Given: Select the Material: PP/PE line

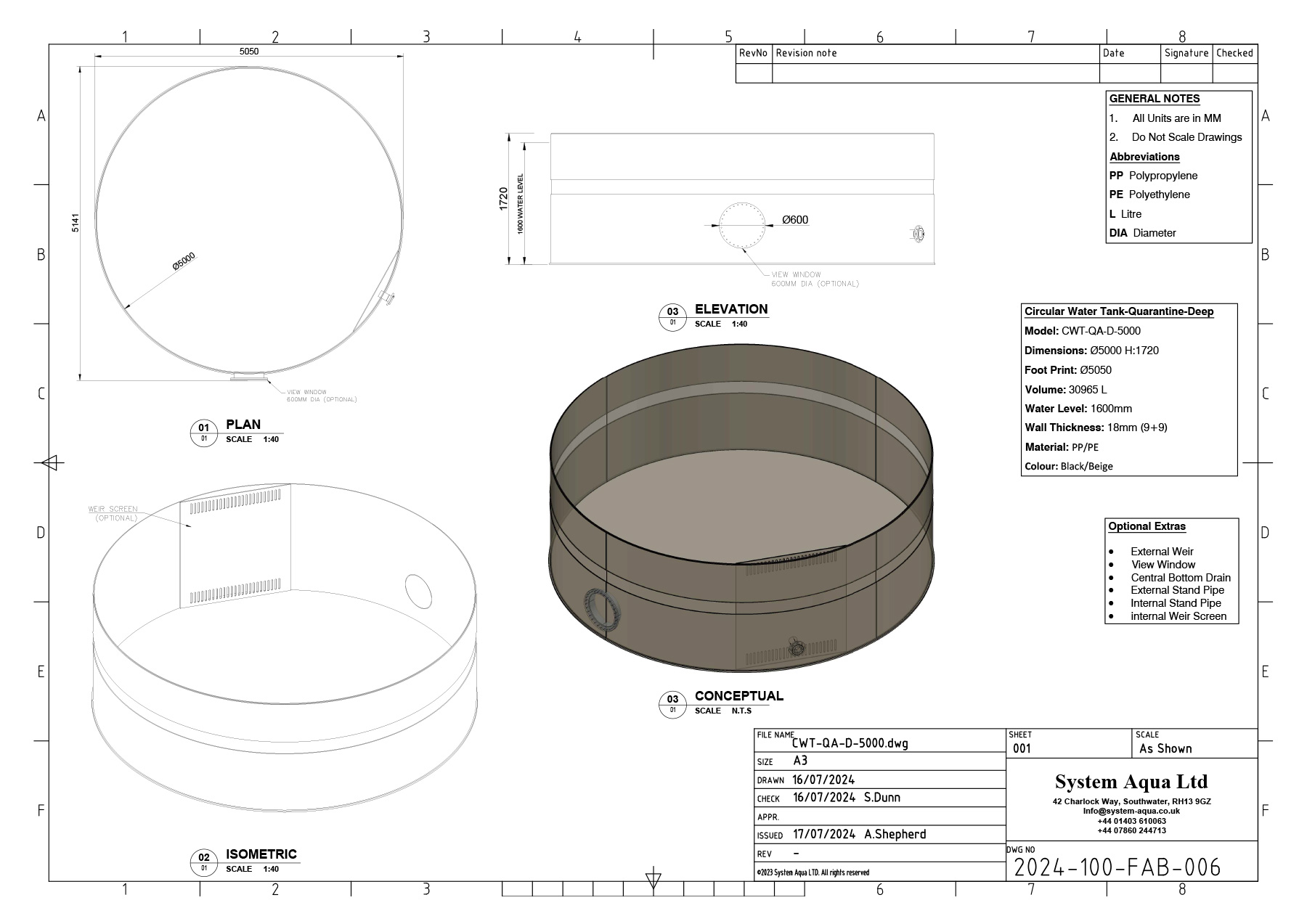Looking at the screenshot, I should click(x=1062, y=447).
